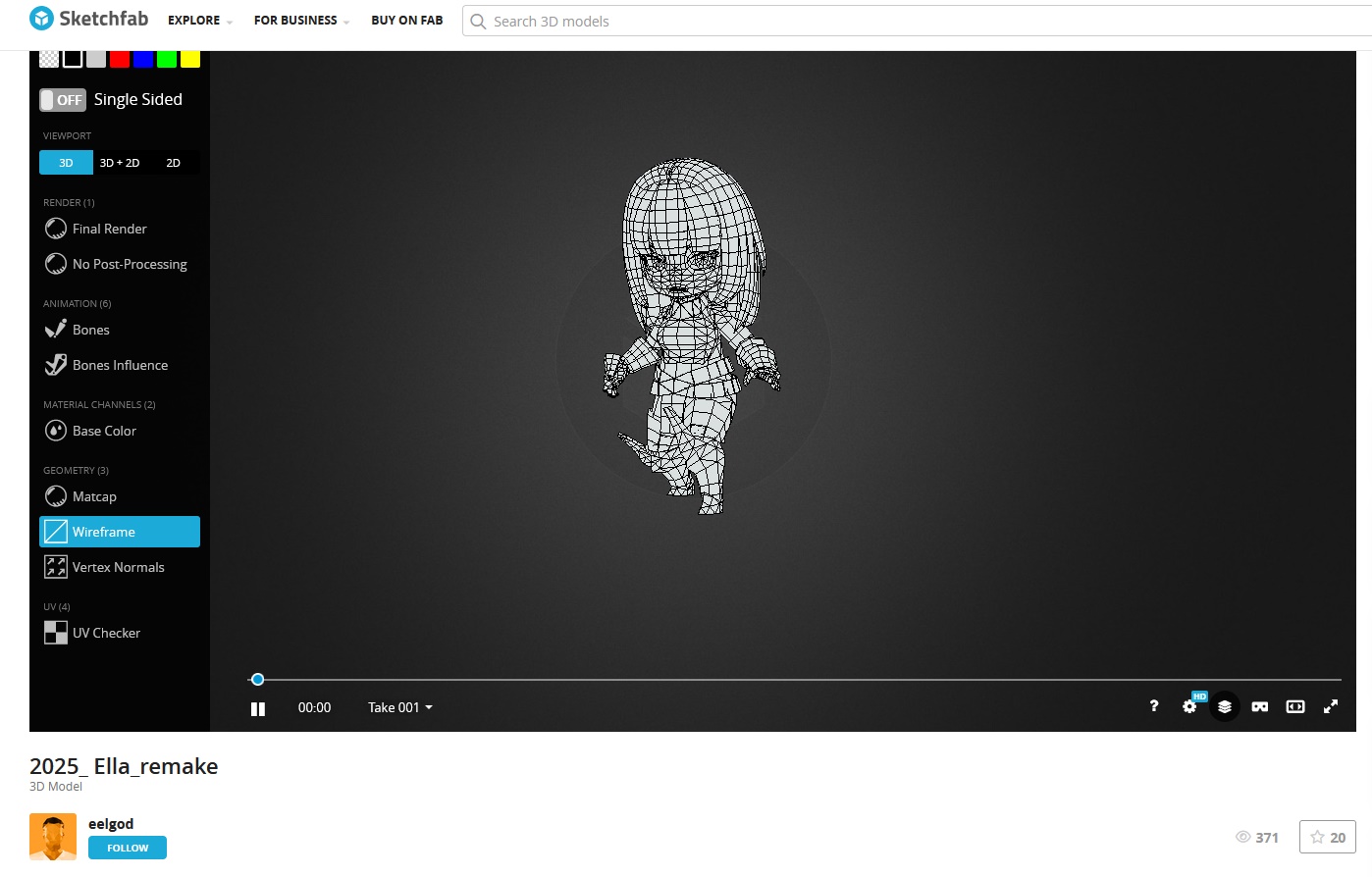
Task: Show Bones Influence view
Action: tap(120, 365)
